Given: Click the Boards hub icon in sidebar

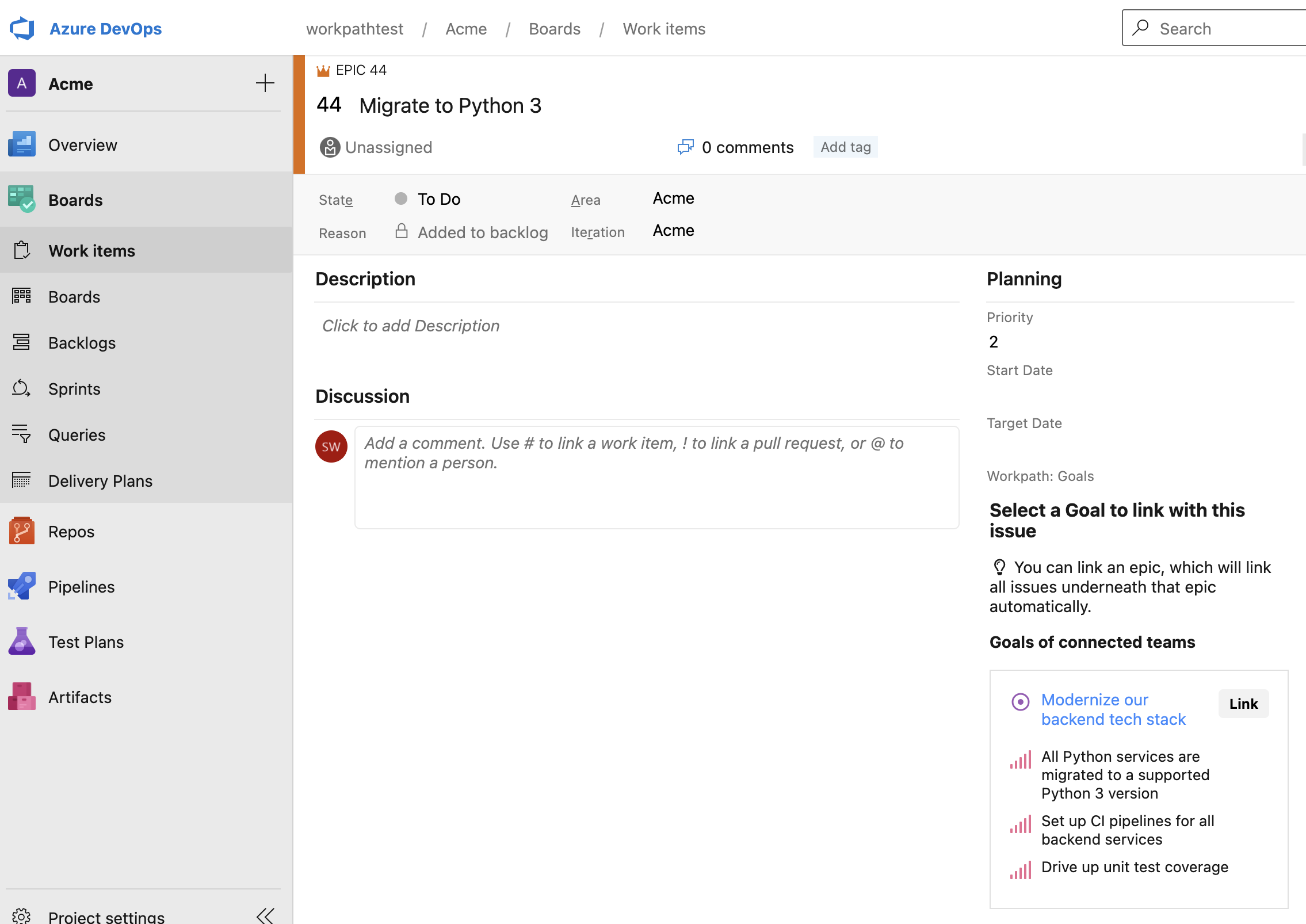Looking at the screenshot, I should [x=22, y=200].
